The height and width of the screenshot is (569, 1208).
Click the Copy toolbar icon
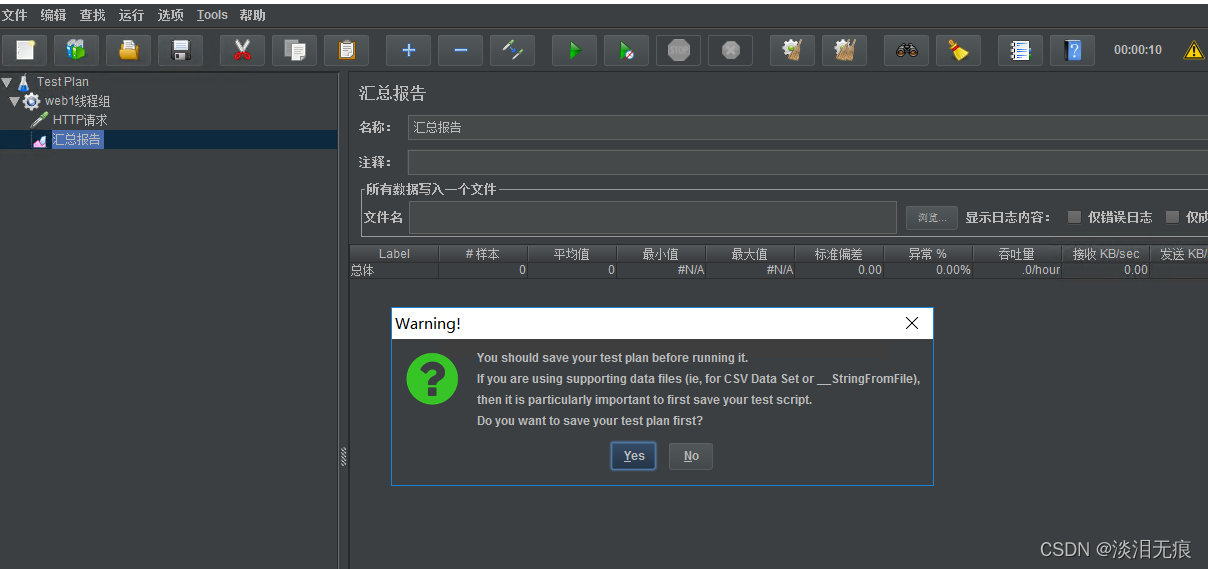tap(294, 50)
